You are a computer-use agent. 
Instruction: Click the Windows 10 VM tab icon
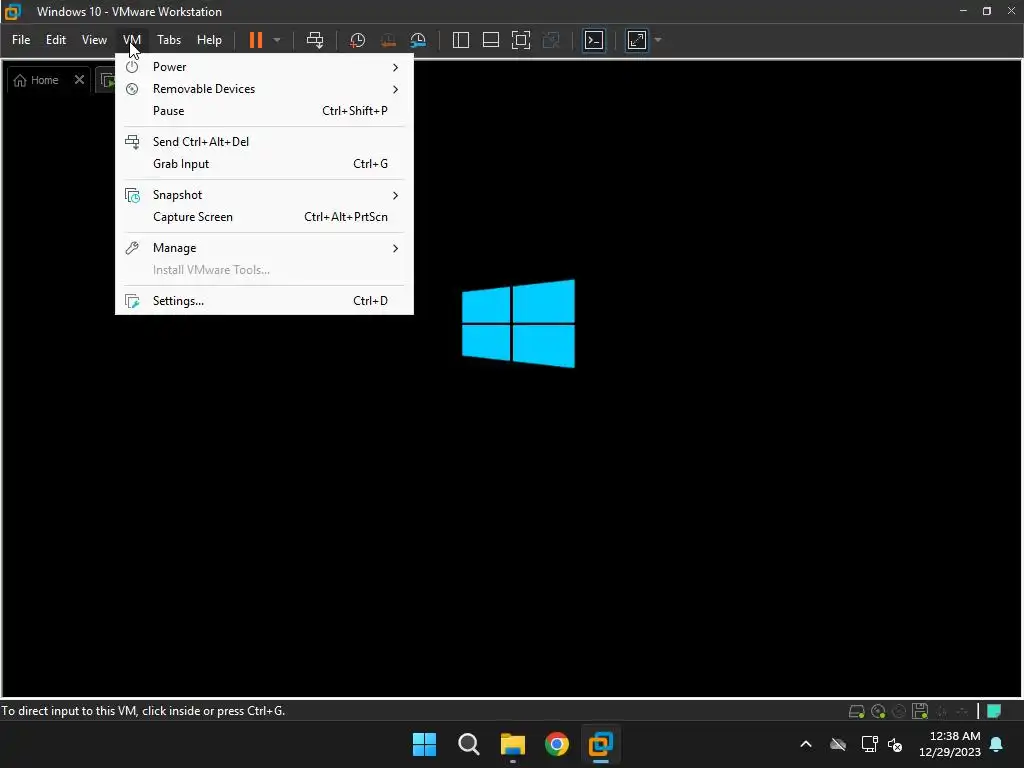(x=108, y=81)
